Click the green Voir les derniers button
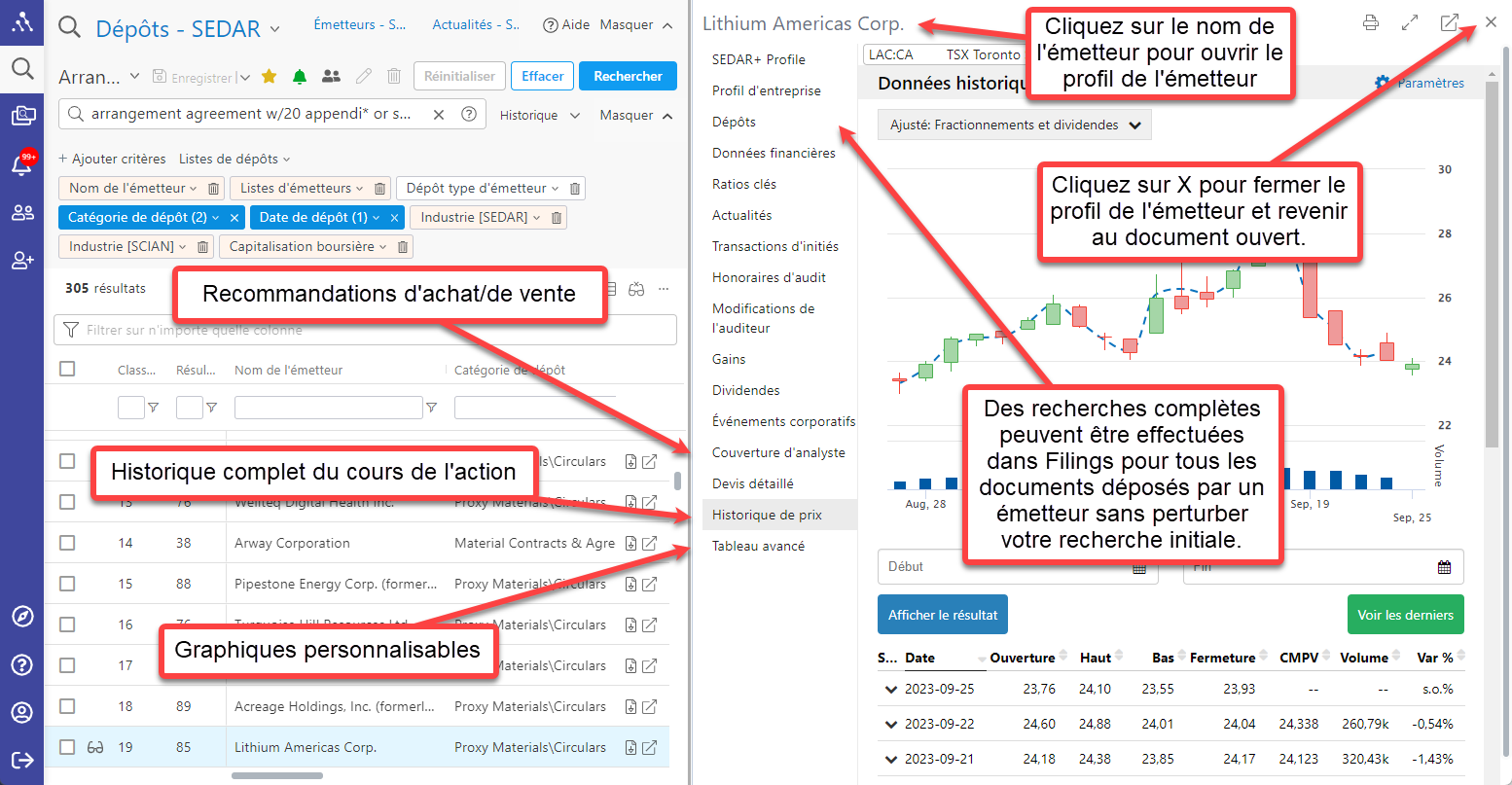This screenshot has height=785, width=1512. 1405,615
